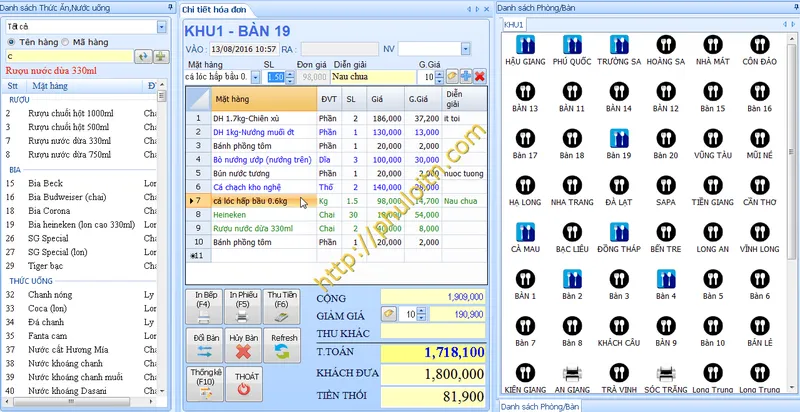This screenshot has width=800, height=412.
Task: Select the BÀN LẺ table icon
Action: [x=760, y=326]
